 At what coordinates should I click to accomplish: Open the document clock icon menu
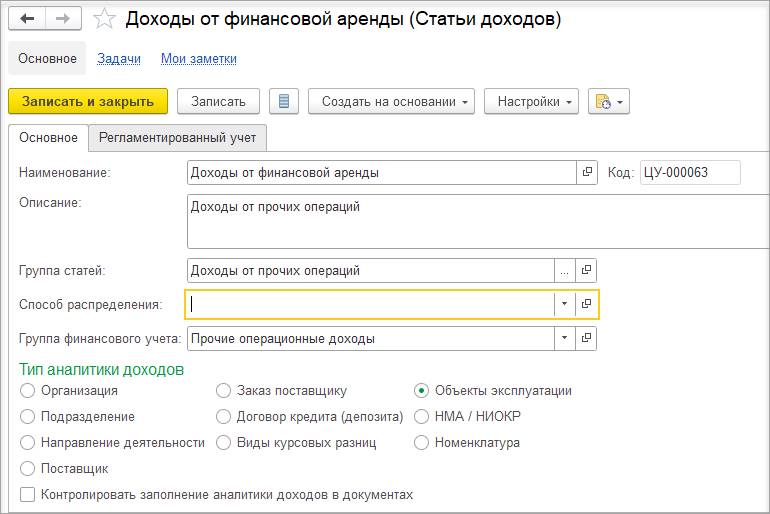608,101
